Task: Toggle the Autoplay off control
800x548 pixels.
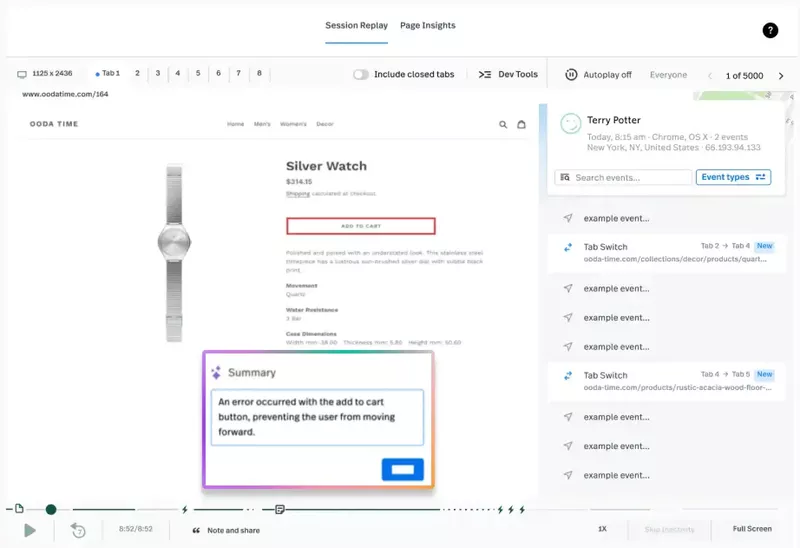Action: click(x=598, y=75)
